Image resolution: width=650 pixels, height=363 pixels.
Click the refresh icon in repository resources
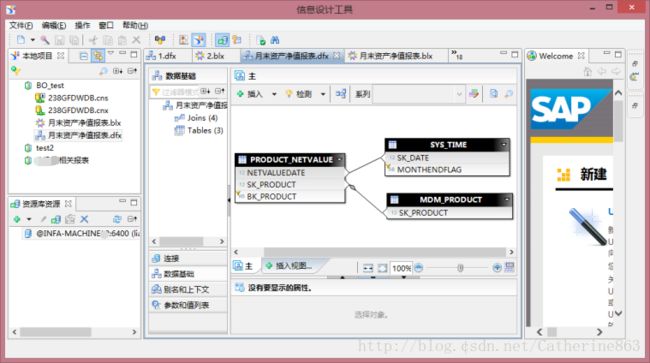(x=117, y=219)
